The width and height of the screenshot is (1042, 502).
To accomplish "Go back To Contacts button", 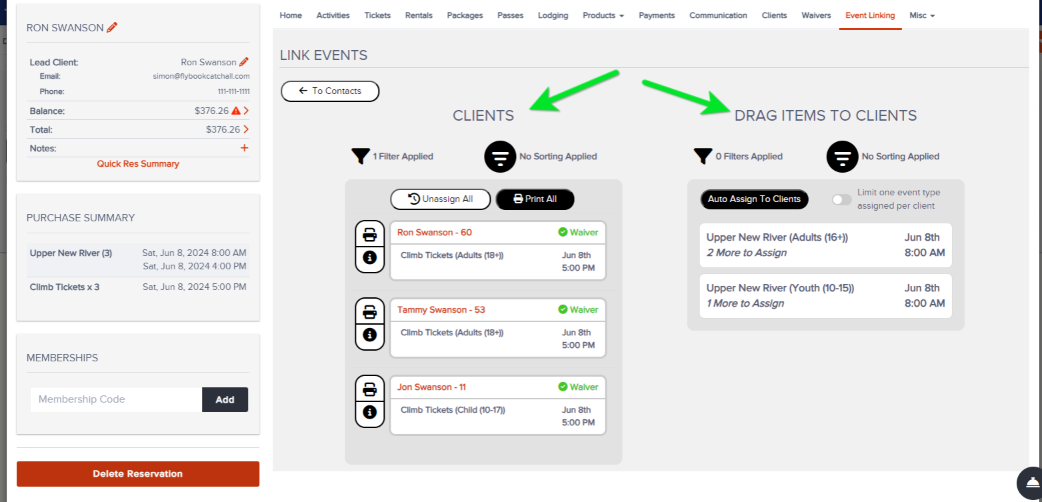I will coord(330,91).
